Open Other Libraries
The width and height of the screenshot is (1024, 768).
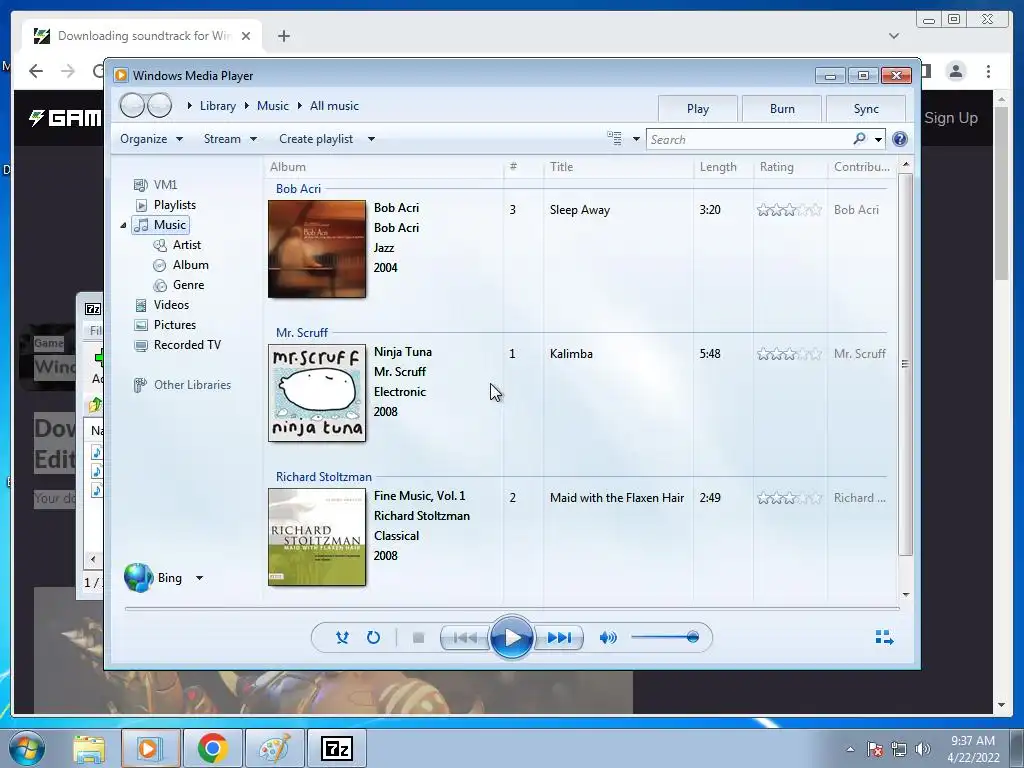[182, 385]
